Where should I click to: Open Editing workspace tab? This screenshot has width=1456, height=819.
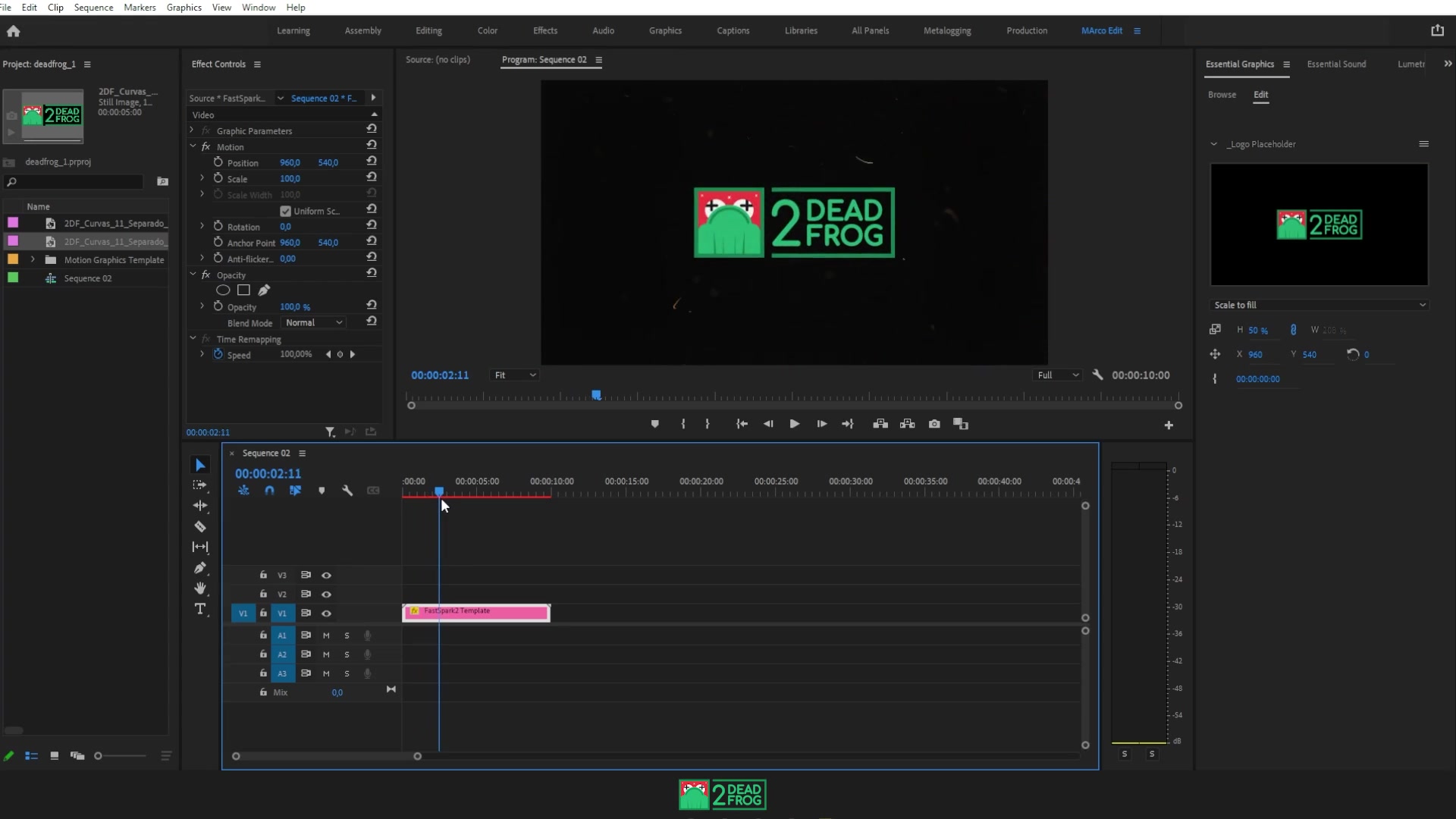point(428,30)
